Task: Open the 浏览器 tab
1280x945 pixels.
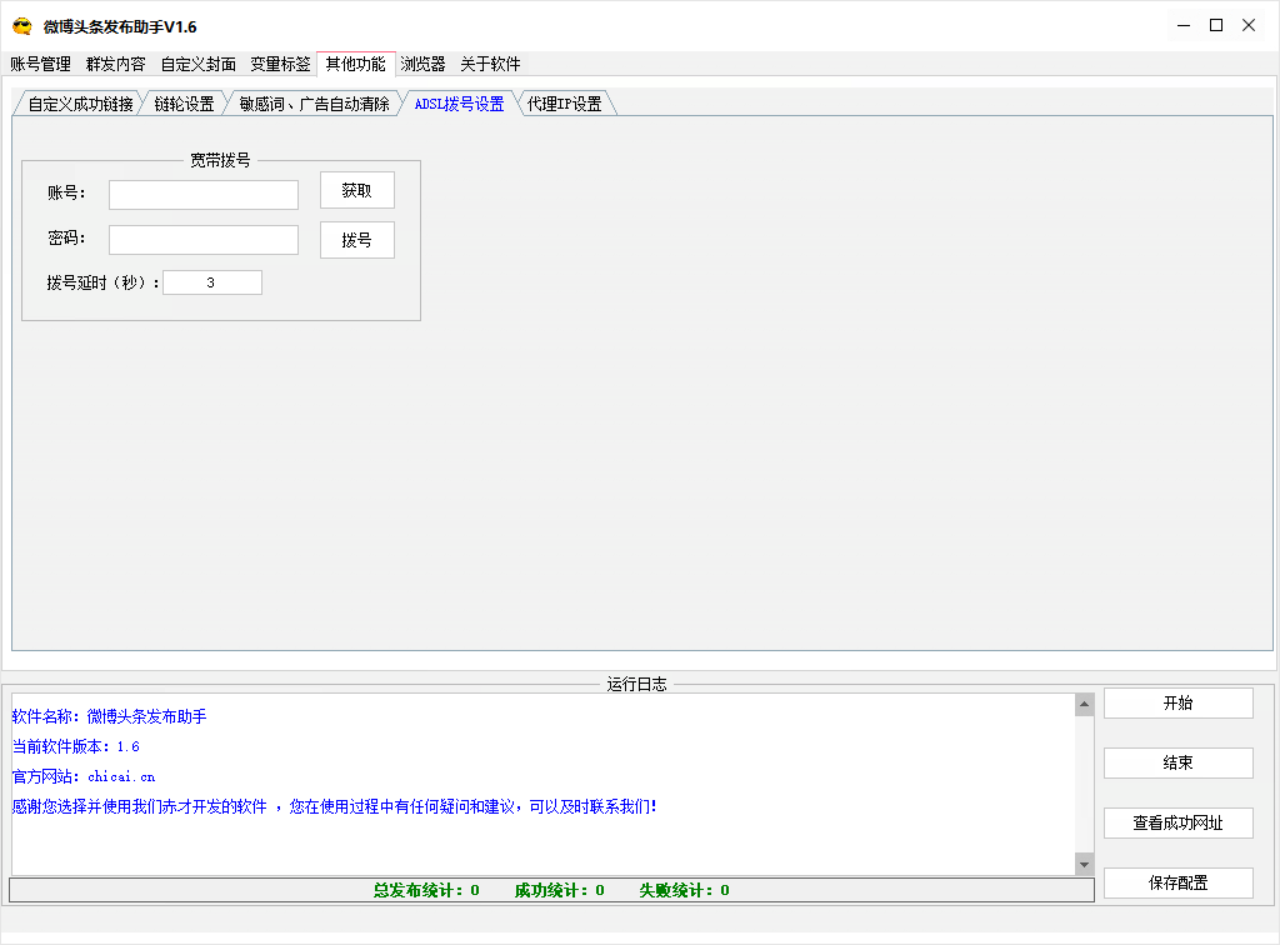Action: coord(423,64)
